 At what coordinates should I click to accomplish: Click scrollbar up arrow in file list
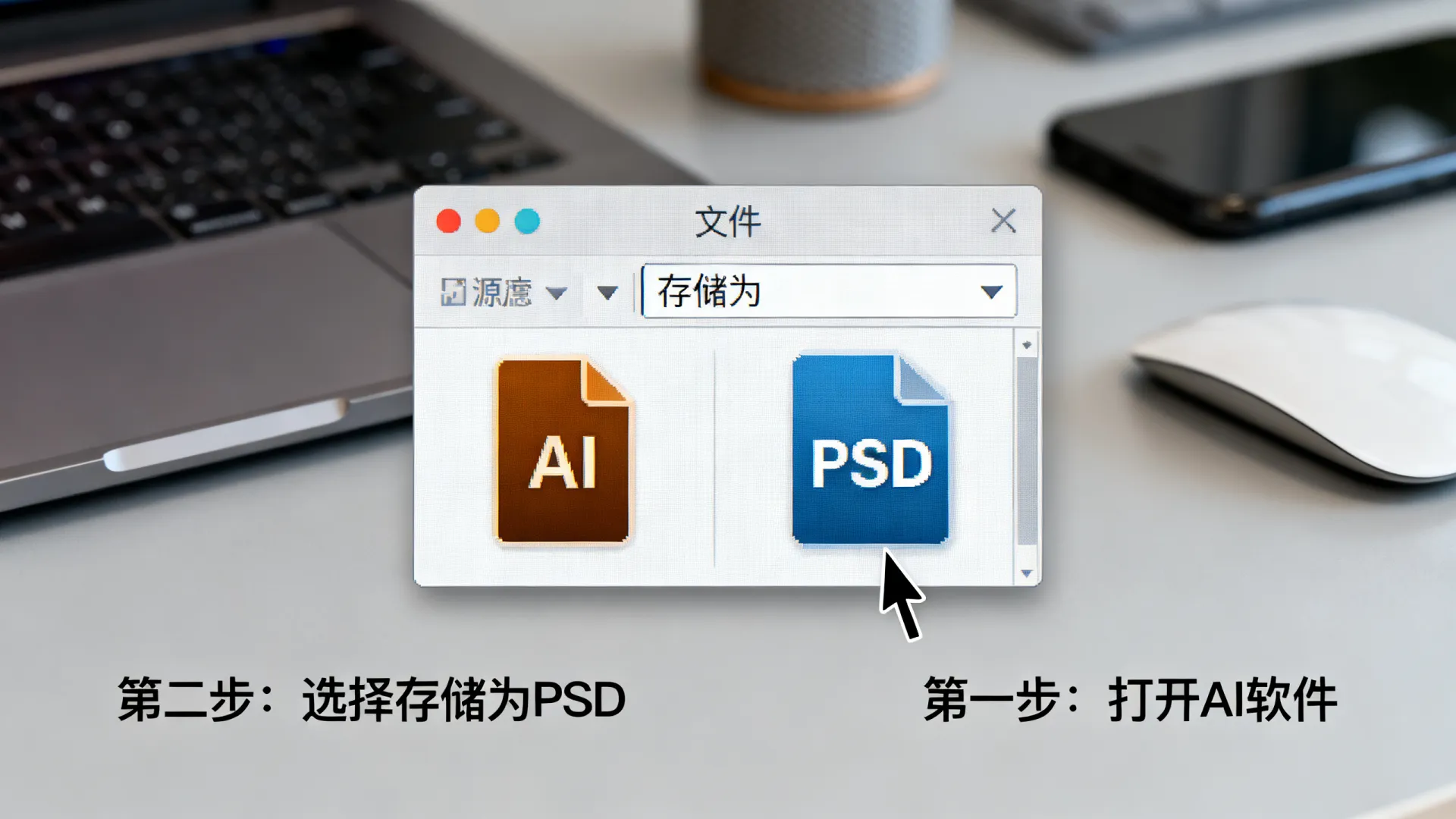tap(1027, 345)
